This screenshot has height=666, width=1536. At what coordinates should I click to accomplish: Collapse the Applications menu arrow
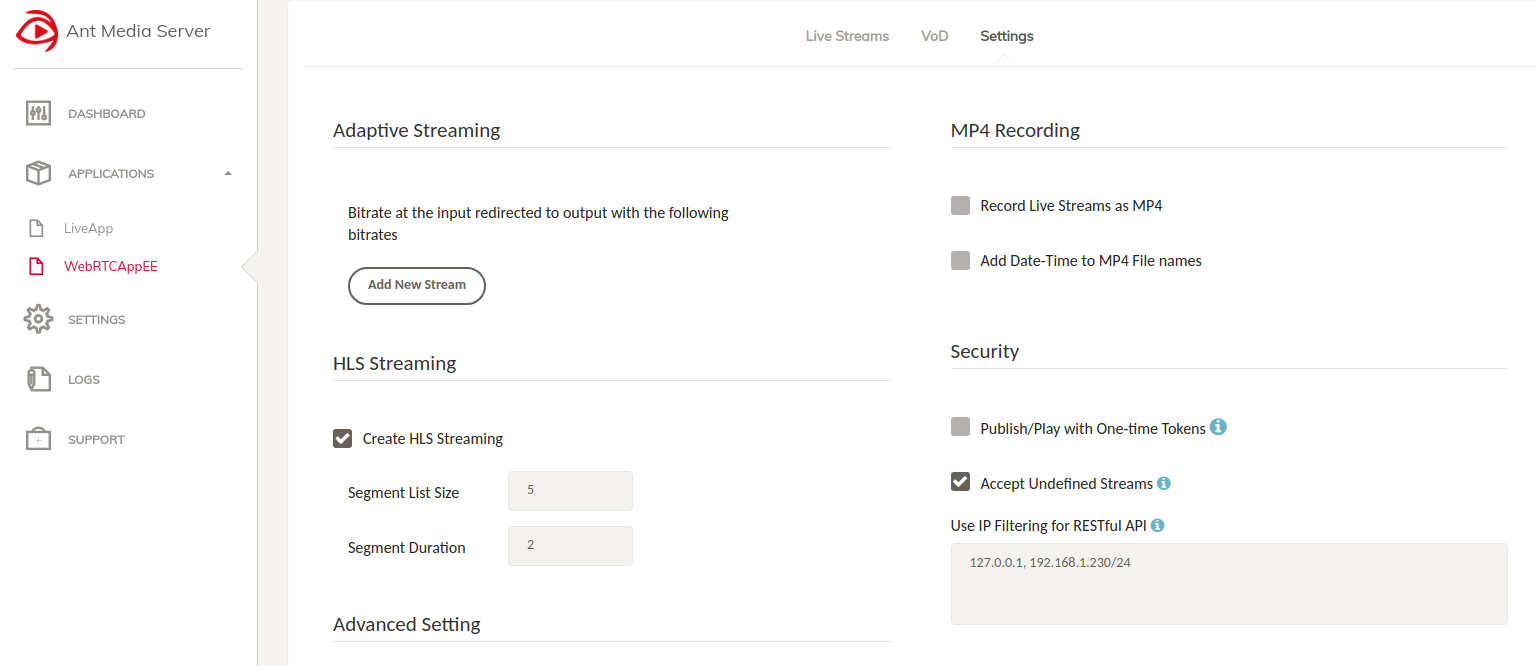point(228,173)
